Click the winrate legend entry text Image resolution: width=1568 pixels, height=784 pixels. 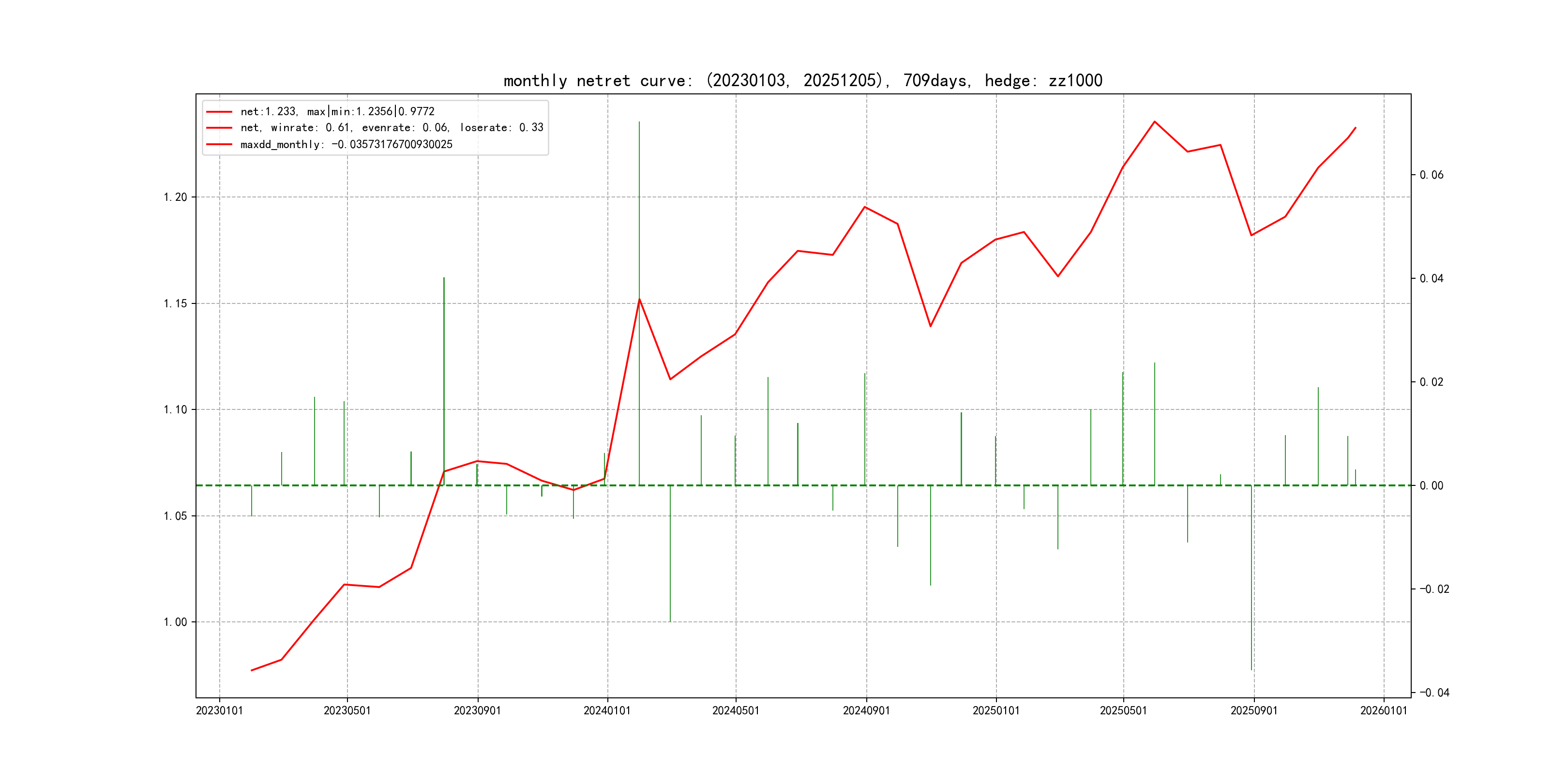click(x=392, y=128)
